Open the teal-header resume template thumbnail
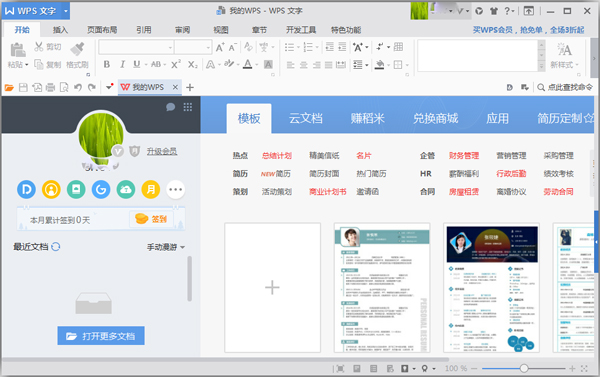 click(382, 288)
